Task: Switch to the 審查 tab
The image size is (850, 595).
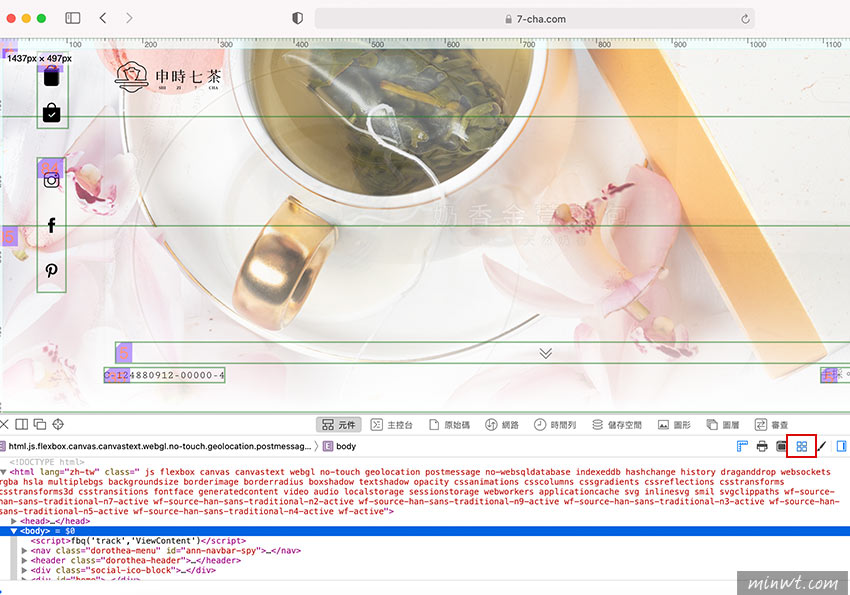Action: click(771, 425)
